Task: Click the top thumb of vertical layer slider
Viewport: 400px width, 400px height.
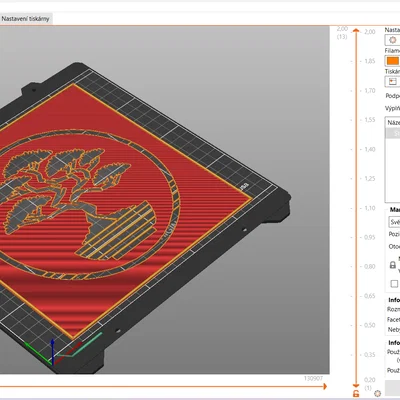Action: pyautogui.click(x=356, y=31)
